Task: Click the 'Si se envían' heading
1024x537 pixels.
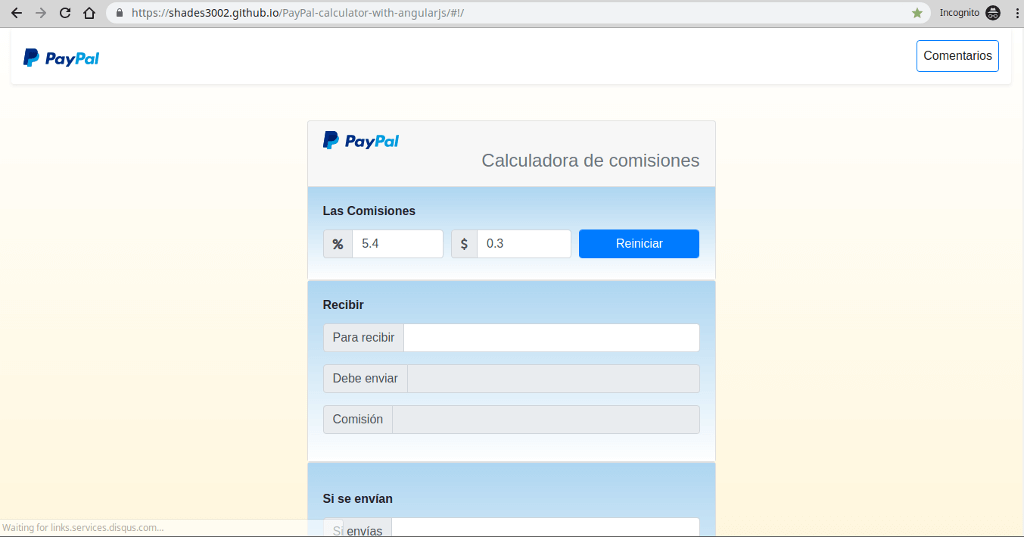Action: 358,499
